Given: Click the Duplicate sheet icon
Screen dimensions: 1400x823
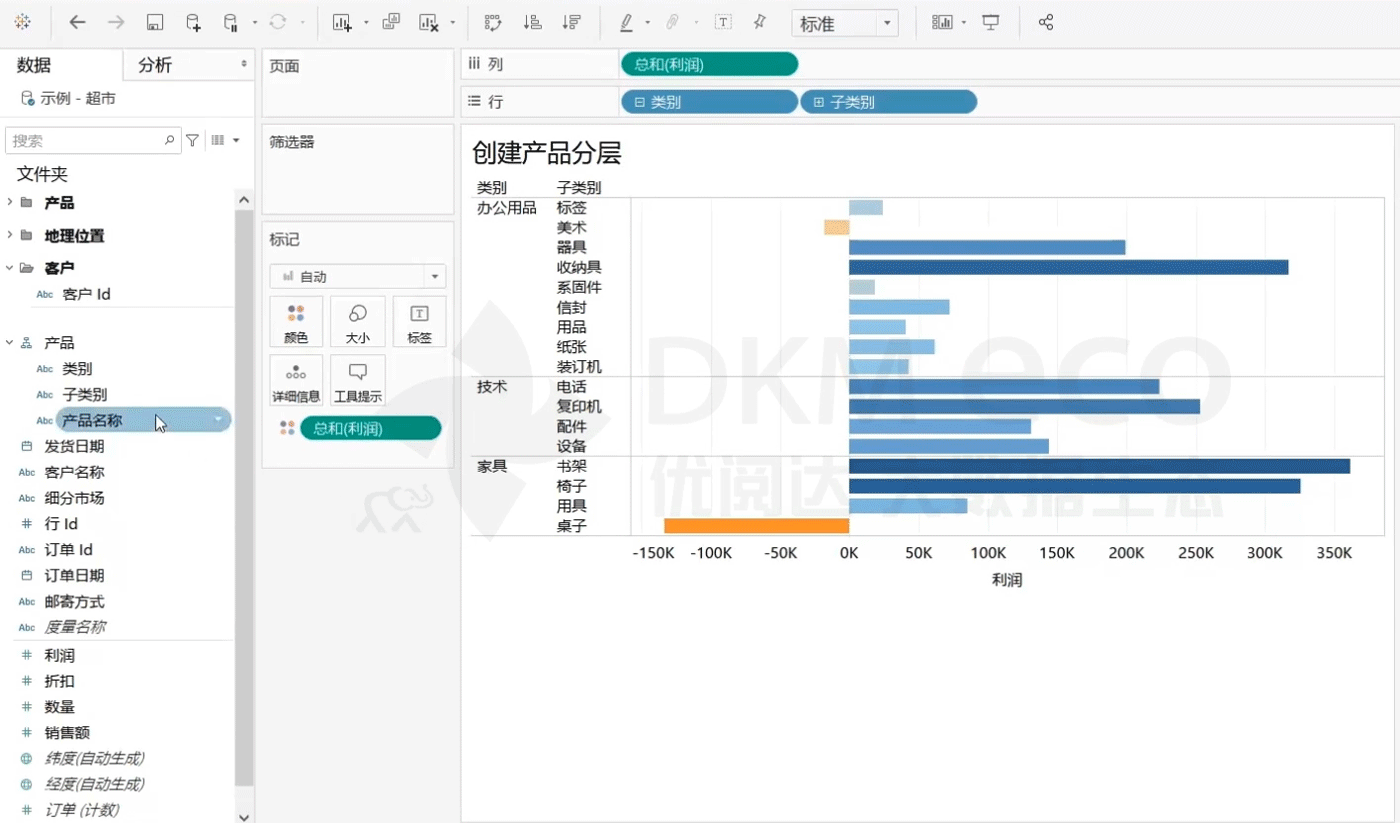Looking at the screenshot, I should click(x=391, y=22).
